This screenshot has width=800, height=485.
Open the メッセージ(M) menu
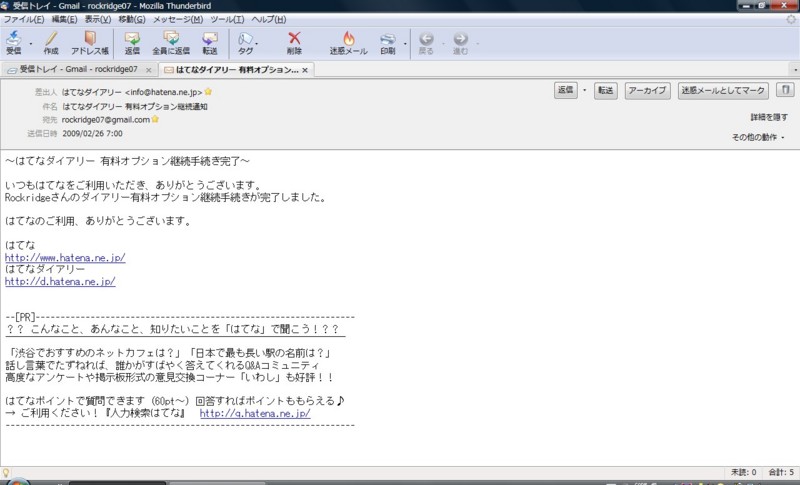point(178,19)
